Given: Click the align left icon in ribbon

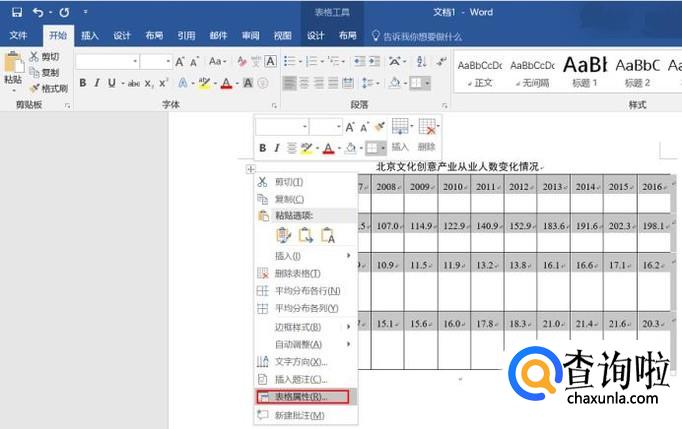Looking at the screenshot, I should [x=290, y=83].
